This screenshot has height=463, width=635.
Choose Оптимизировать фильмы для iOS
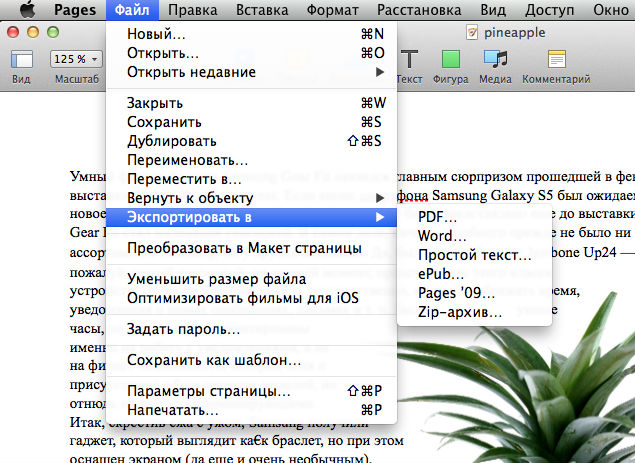click(251, 298)
